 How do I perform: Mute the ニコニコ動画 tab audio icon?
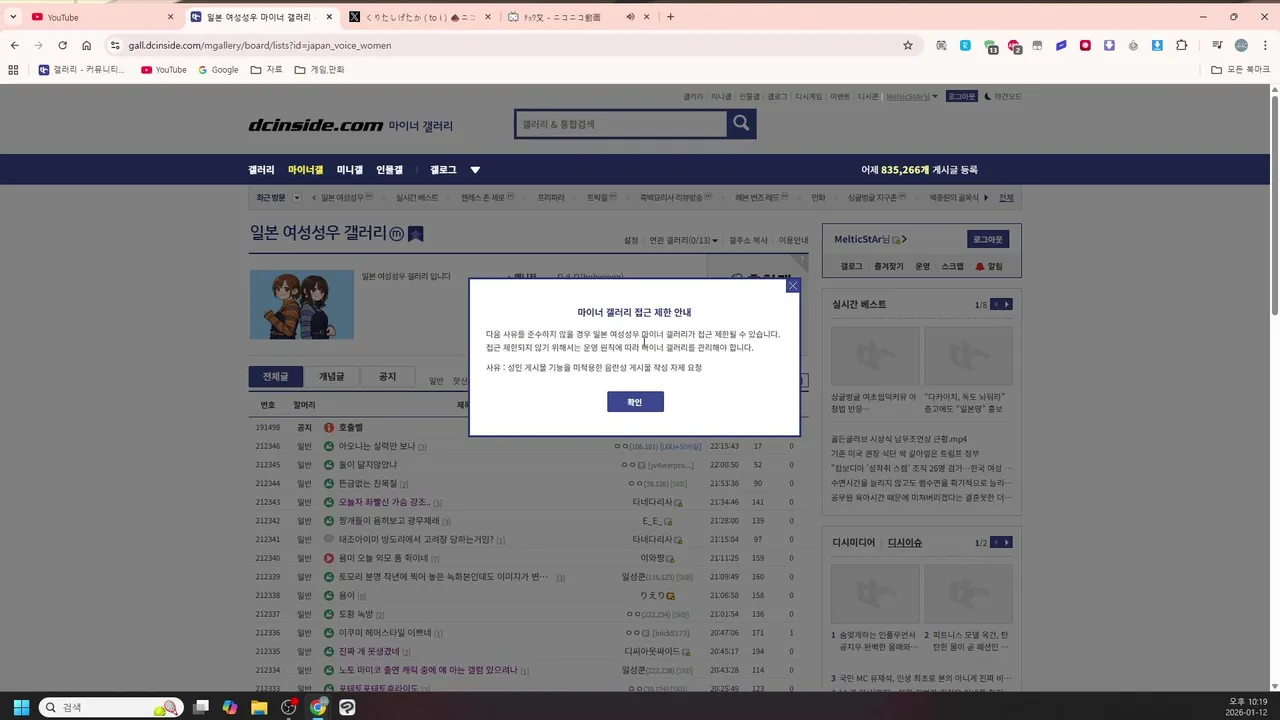pos(631,17)
